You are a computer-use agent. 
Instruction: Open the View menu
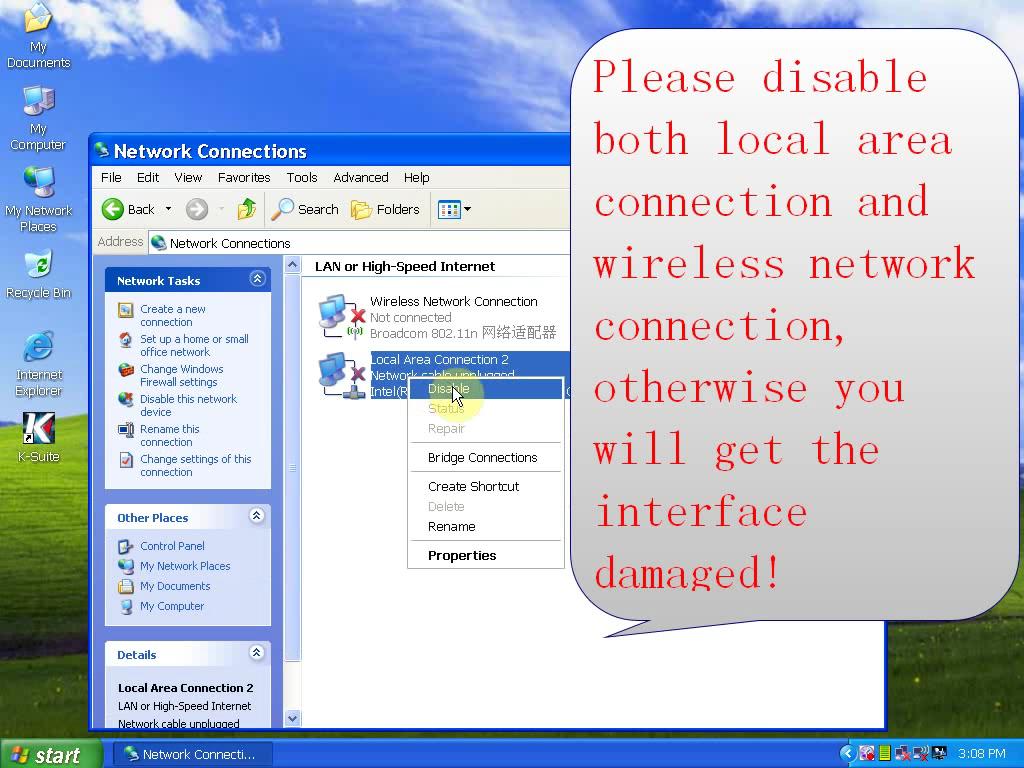[x=188, y=178]
